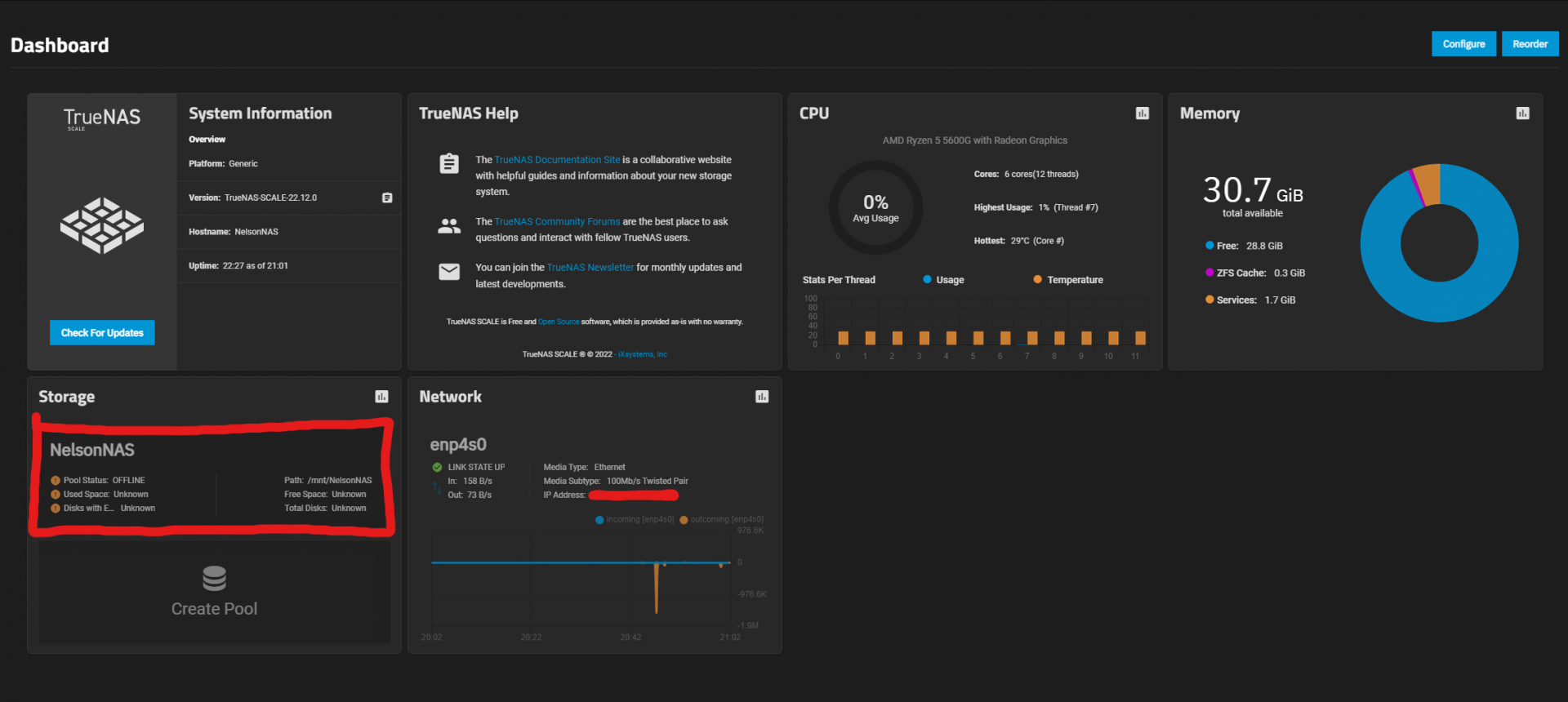Viewport: 1568px width, 702px height.
Task: Click Free Space Unknown text
Action: [x=325, y=495]
